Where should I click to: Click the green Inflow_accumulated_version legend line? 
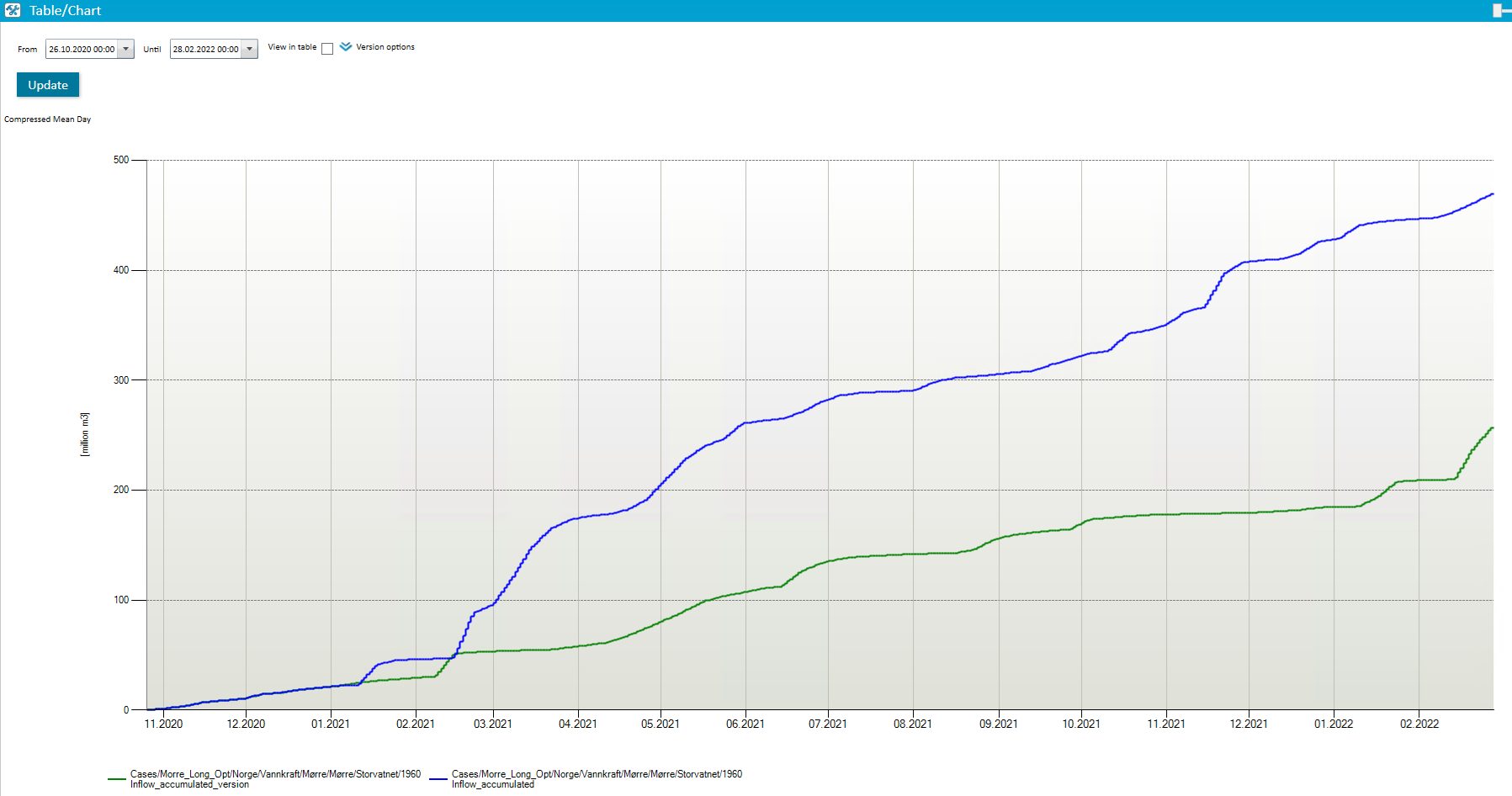117,779
